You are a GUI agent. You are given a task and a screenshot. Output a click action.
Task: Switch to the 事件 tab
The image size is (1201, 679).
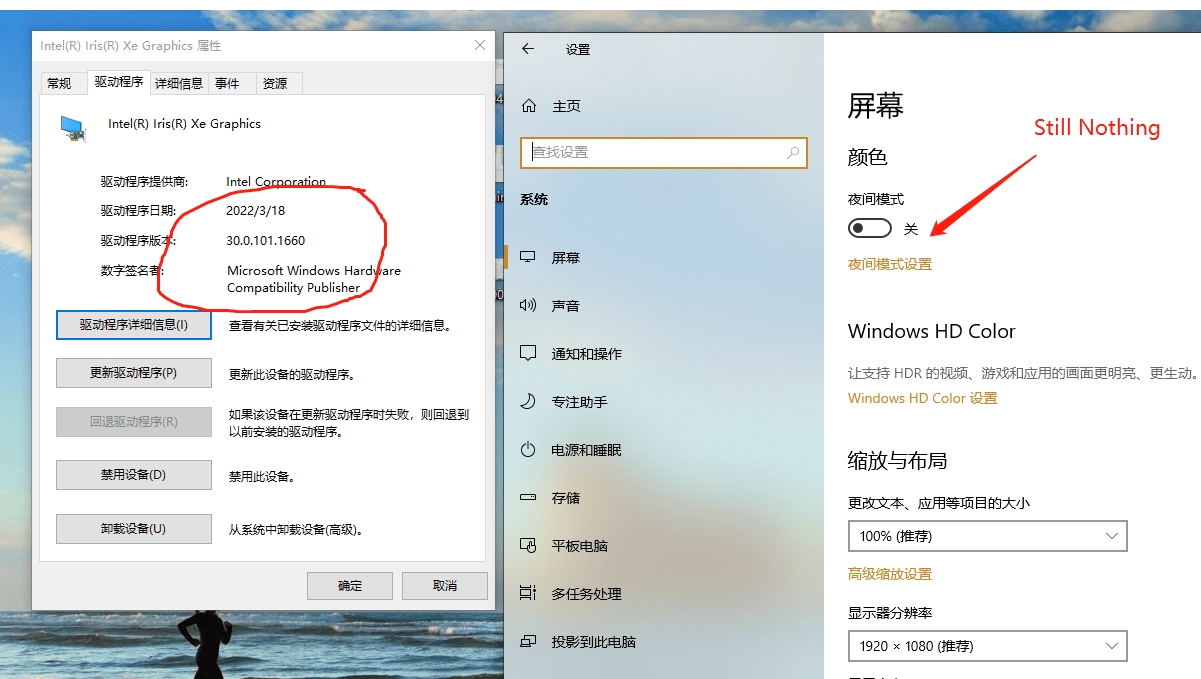(x=227, y=84)
